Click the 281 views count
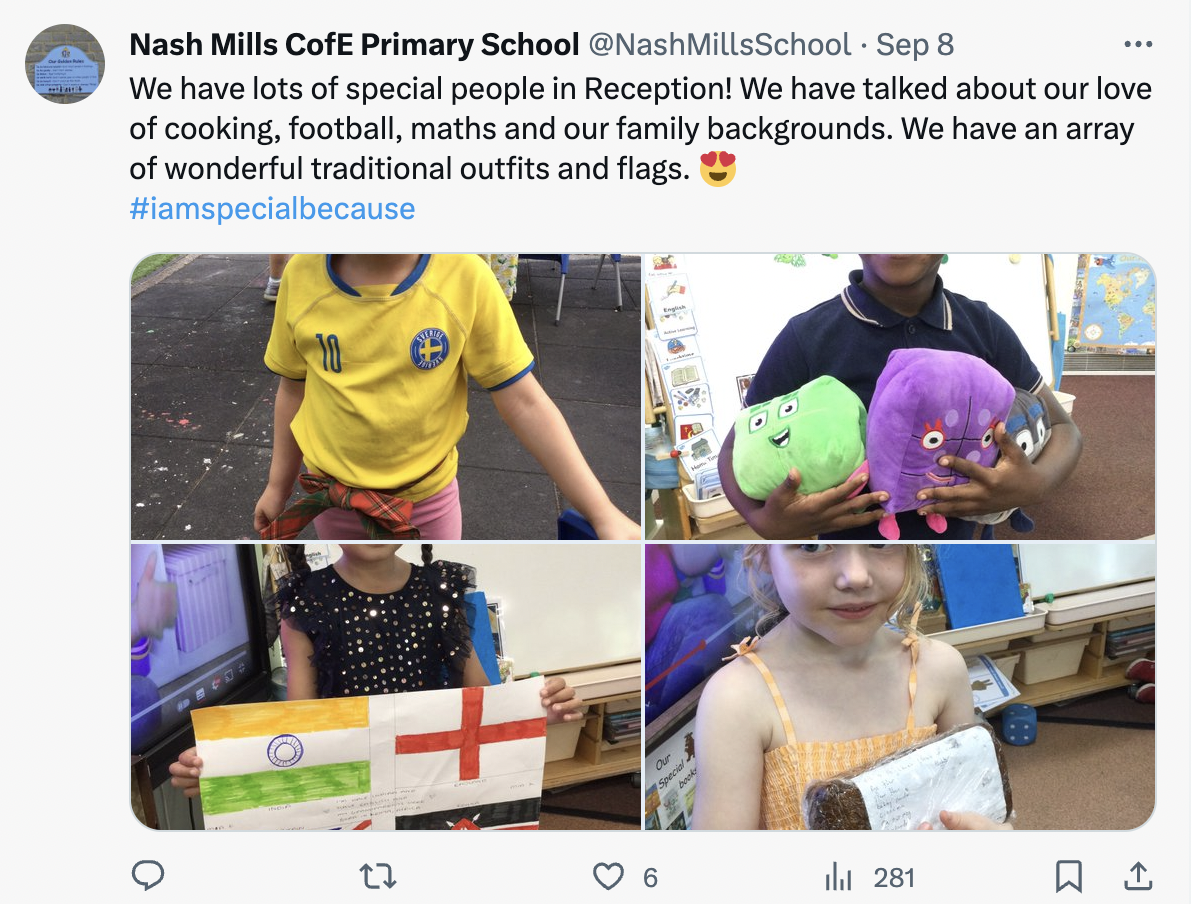The width and height of the screenshot is (1192, 904). [893, 877]
